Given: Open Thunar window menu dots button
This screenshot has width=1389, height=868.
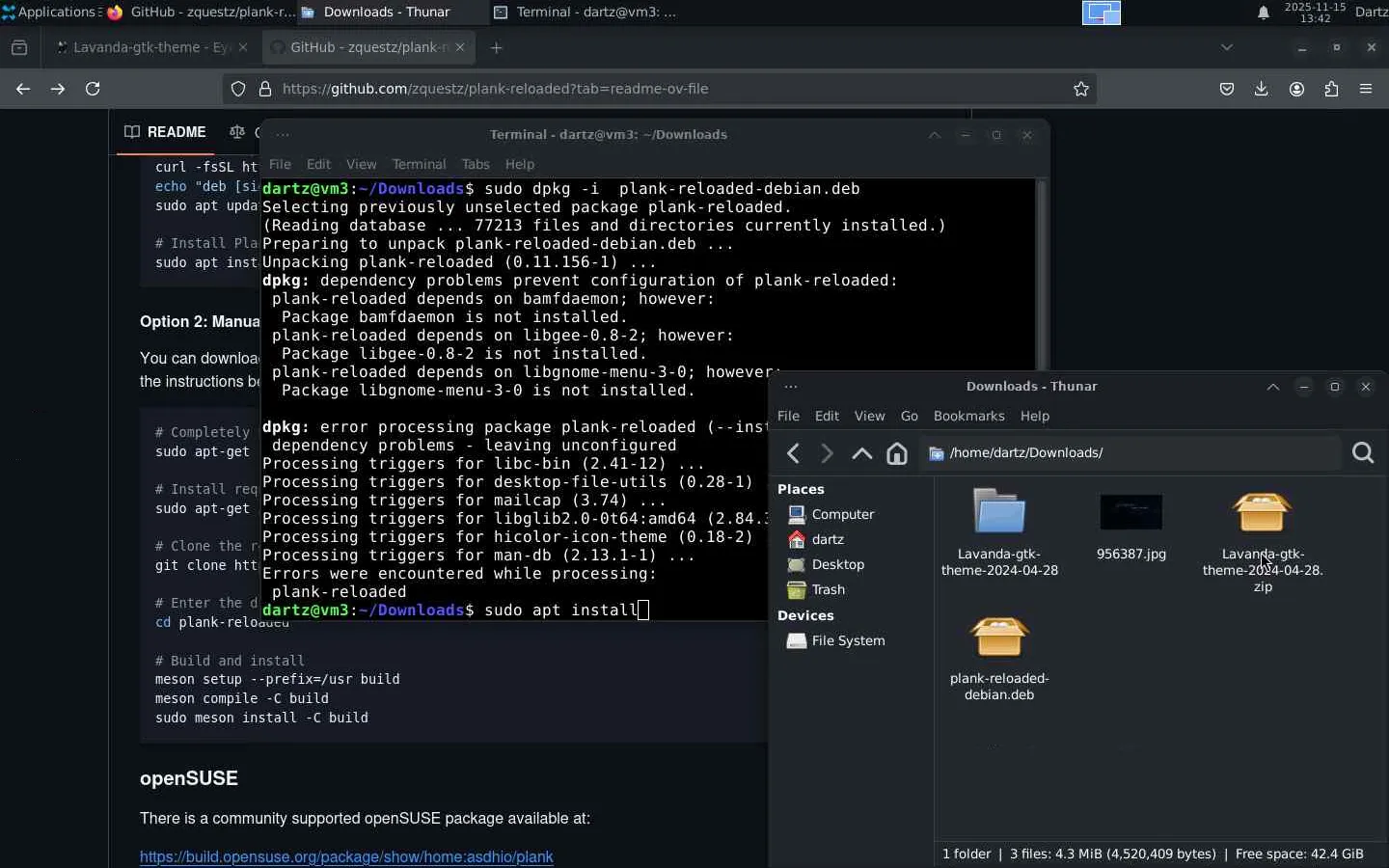Looking at the screenshot, I should tap(791, 387).
